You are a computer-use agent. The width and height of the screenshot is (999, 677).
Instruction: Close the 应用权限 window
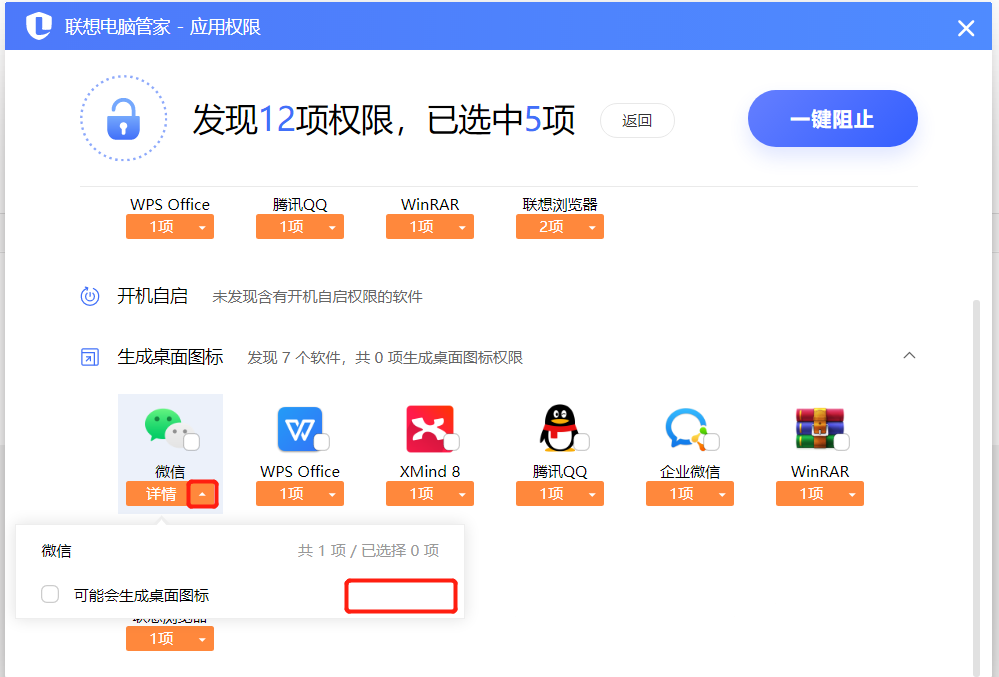pyautogui.click(x=966, y=28)
